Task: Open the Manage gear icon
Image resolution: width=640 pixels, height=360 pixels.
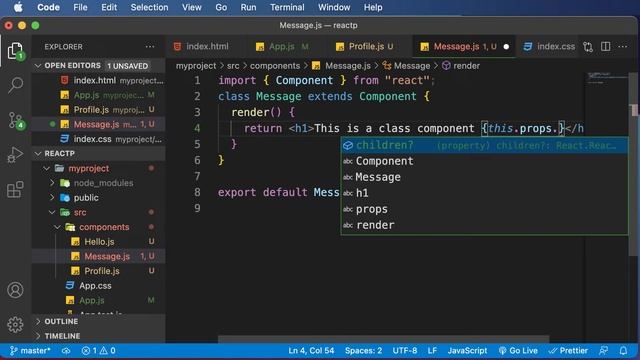Action: [x=16, y=324]
